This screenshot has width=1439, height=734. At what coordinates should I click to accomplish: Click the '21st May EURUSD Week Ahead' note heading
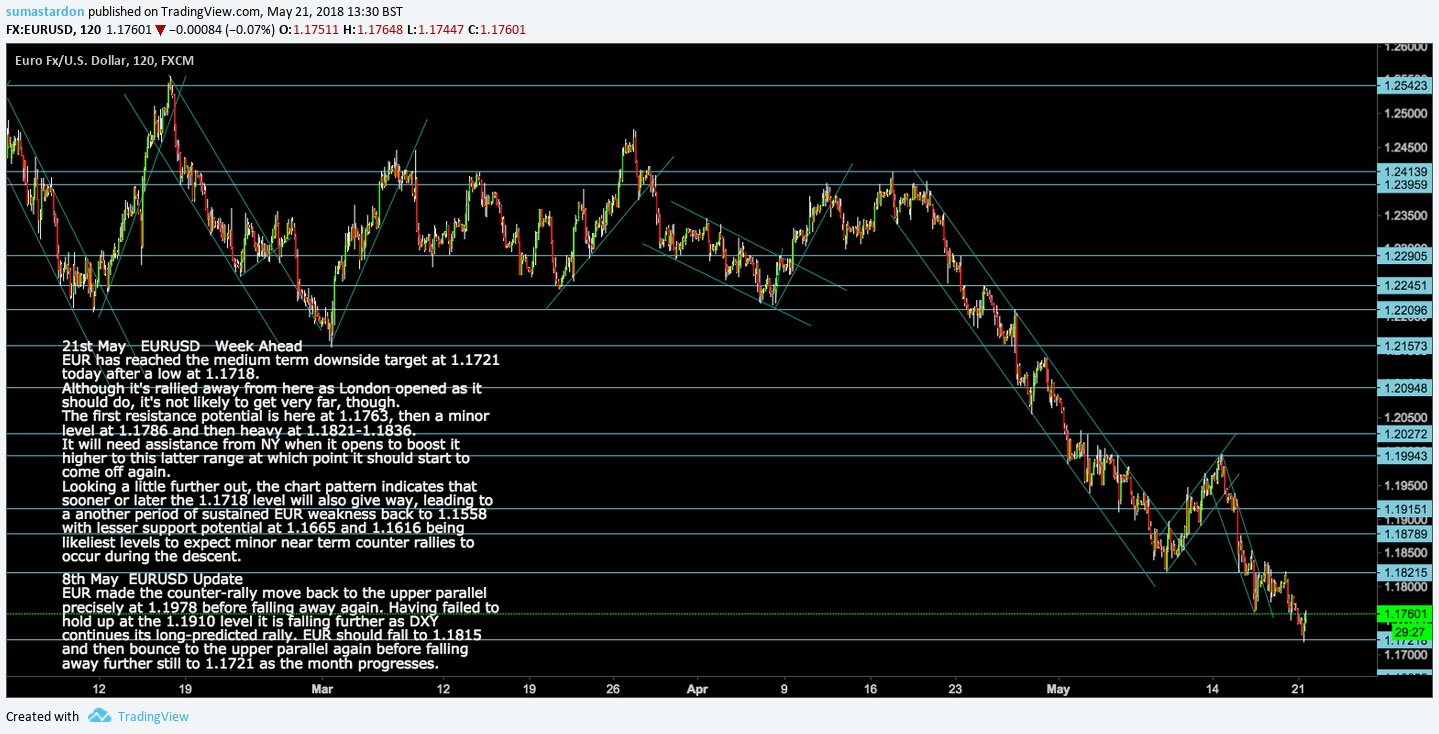[182, 346]
